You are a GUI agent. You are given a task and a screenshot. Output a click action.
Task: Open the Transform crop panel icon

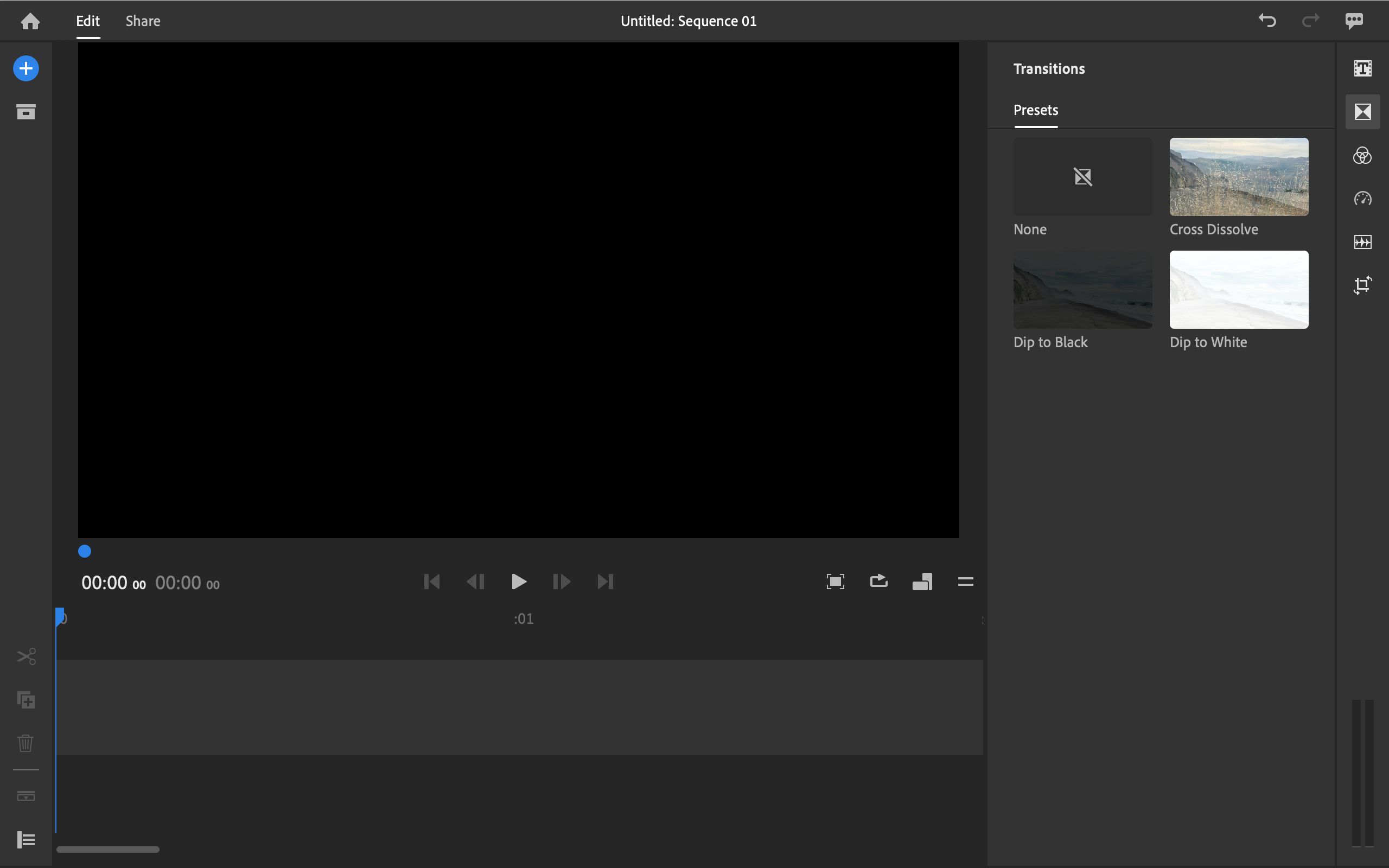click(x=1362, y=285)
